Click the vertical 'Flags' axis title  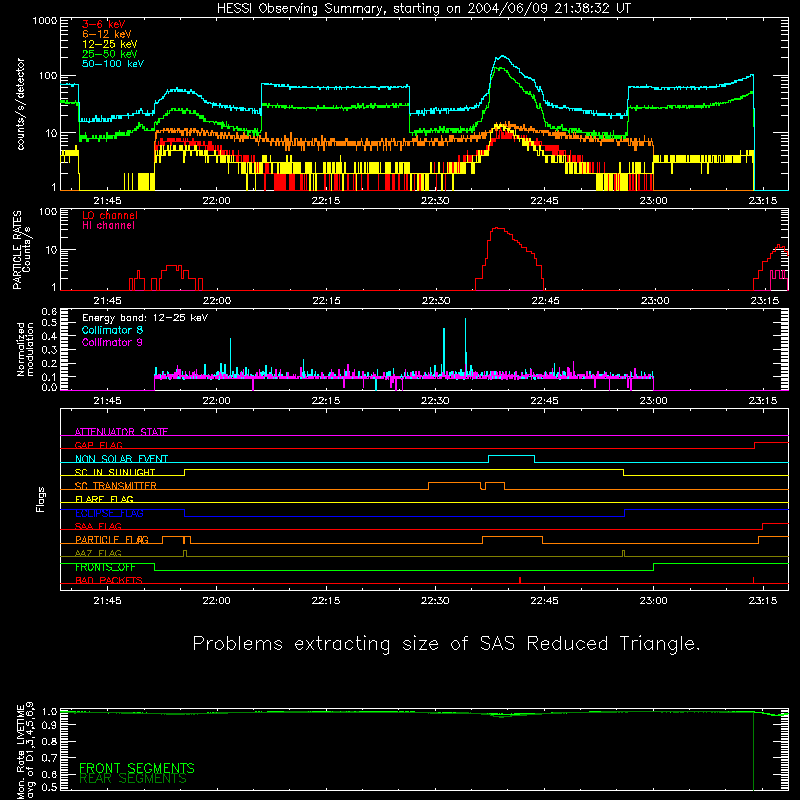(x=40, y=499)
